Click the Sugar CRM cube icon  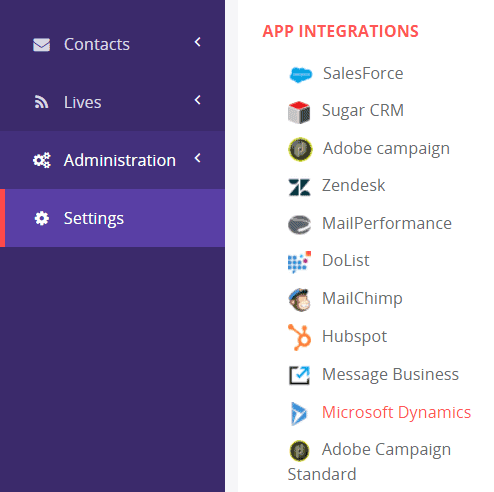[x=299, y=112]
